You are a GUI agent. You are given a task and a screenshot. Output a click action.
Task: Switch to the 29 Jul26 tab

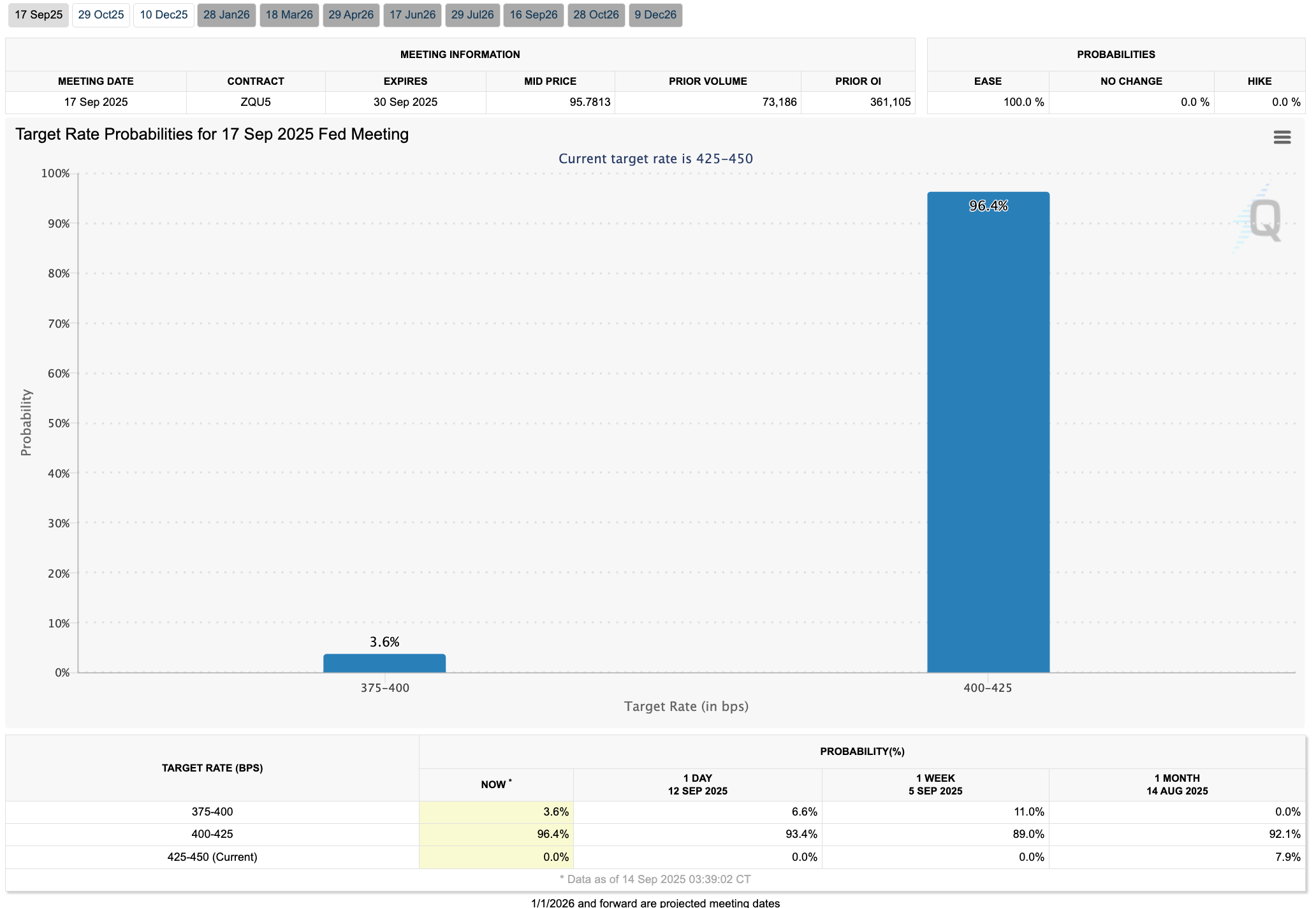pos(472,15)
